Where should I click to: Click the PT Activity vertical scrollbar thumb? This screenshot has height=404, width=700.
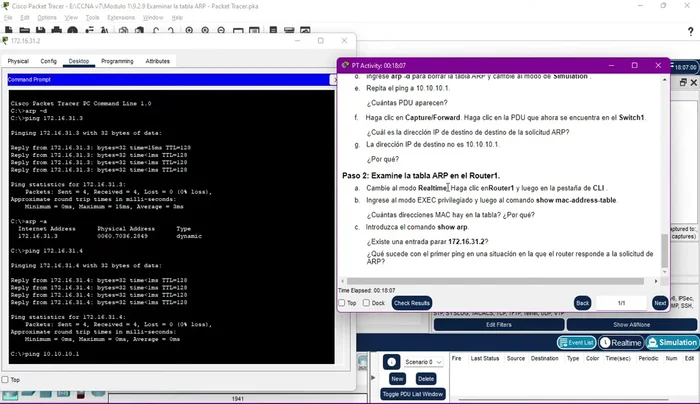point(665,251)
